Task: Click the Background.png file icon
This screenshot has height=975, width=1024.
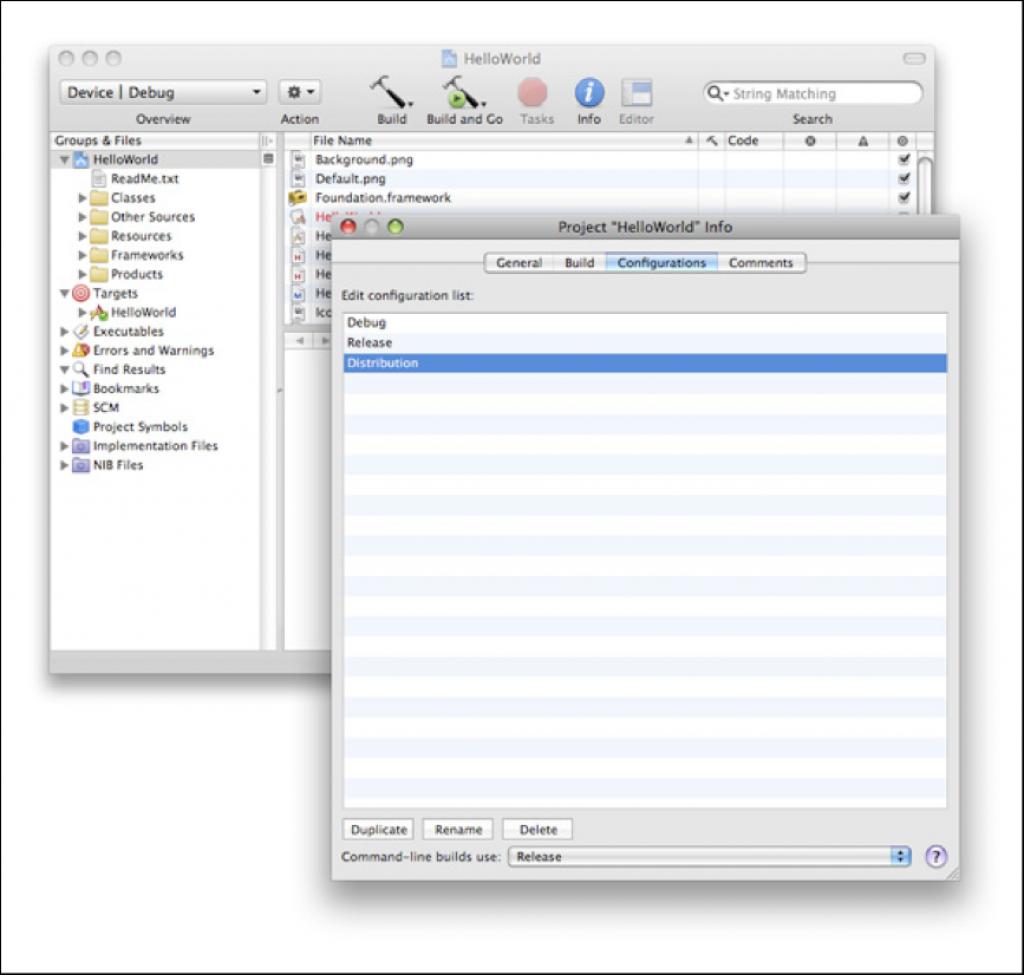Action: 298,159
